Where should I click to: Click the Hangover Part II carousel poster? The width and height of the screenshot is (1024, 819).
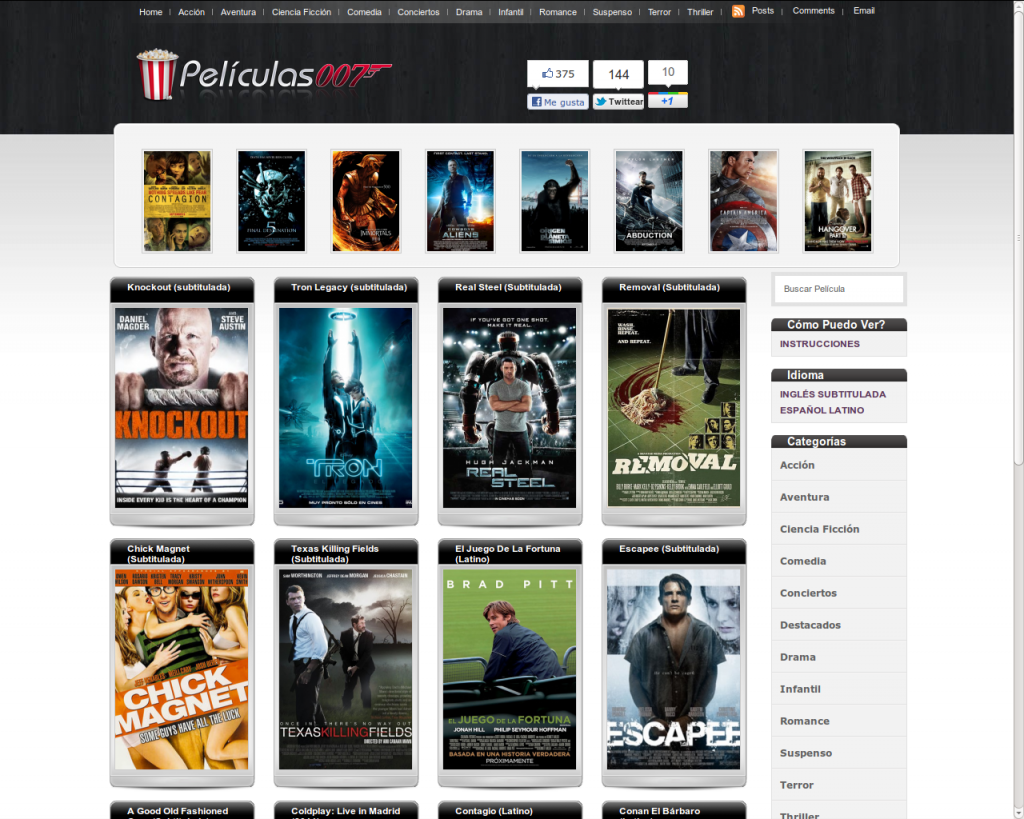coord(838,201)
